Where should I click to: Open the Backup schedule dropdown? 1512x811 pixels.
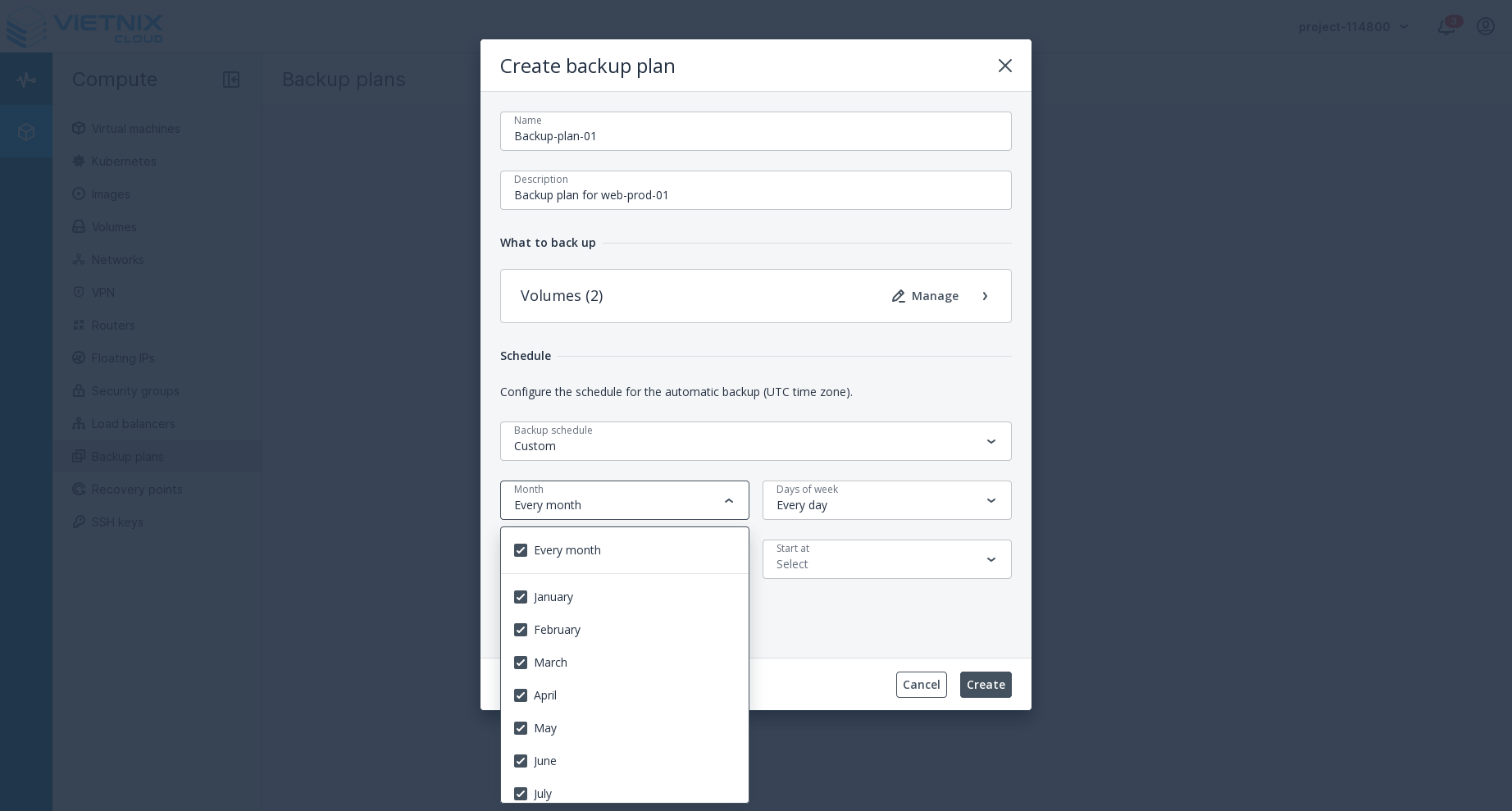pos(755,441)
